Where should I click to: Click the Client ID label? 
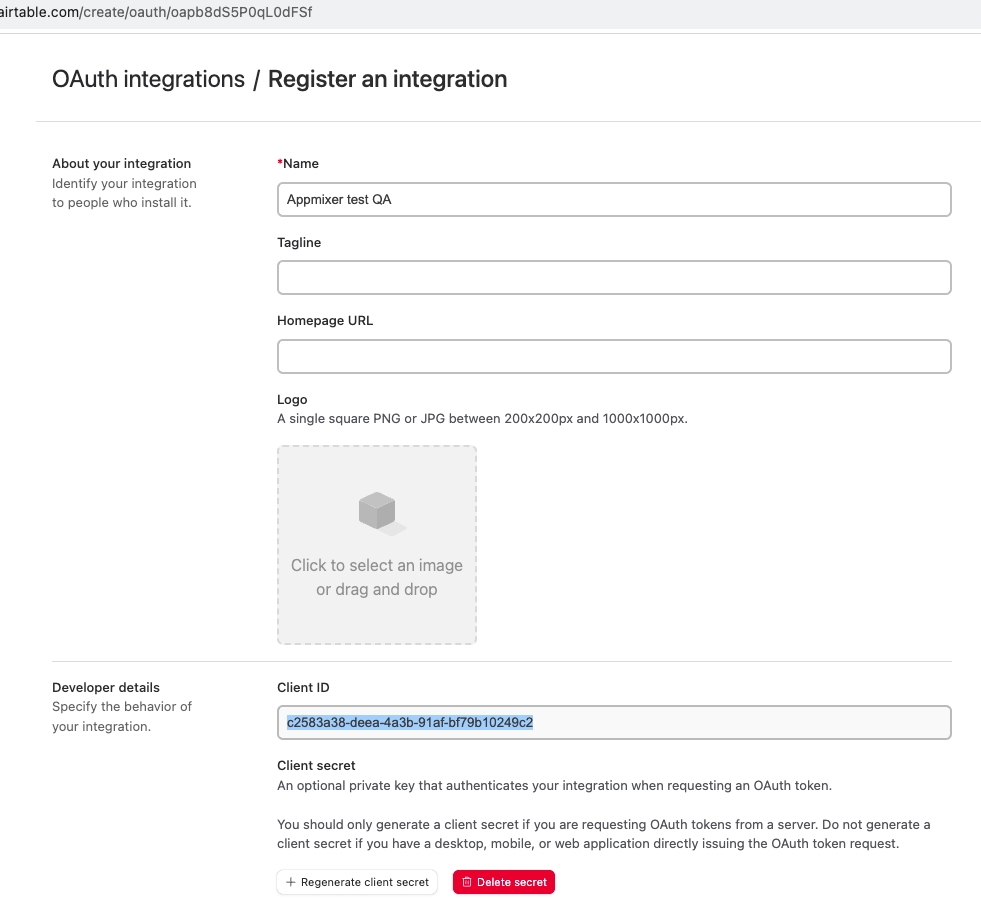point(303,687)
